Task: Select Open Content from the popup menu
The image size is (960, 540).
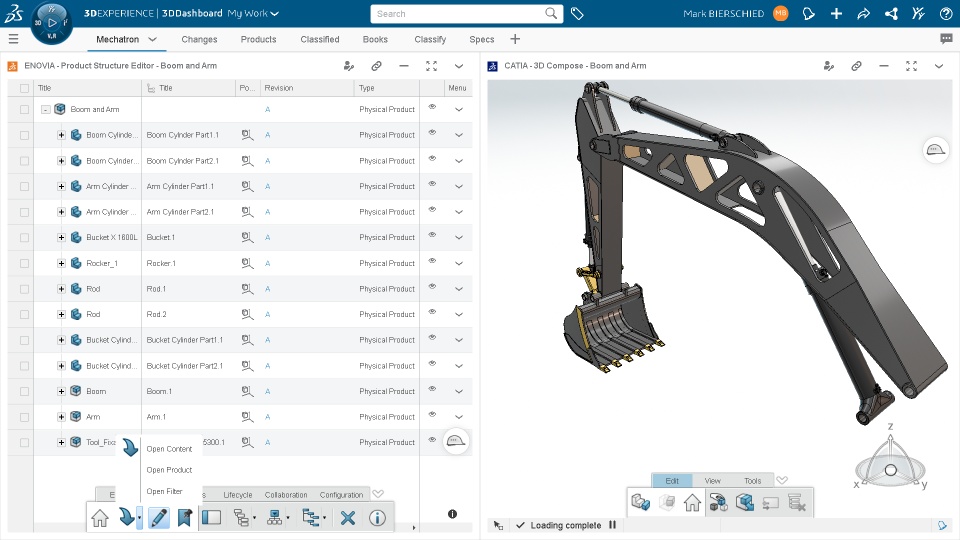Action: [169, 449]
